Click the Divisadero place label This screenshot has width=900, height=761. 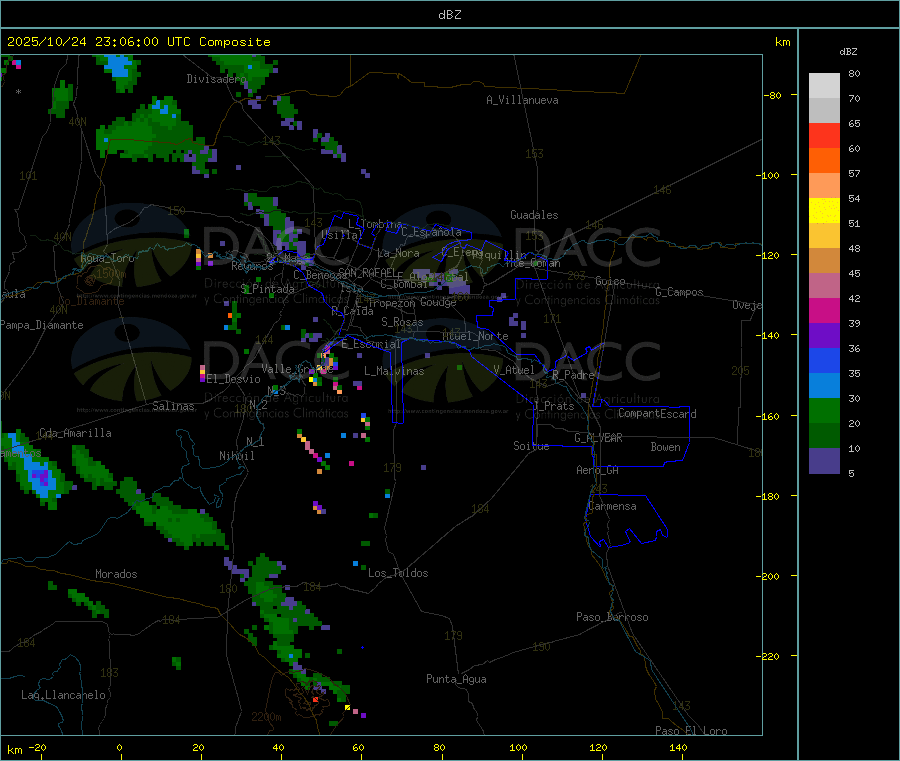pyautogui.click(x=216, y=79)
